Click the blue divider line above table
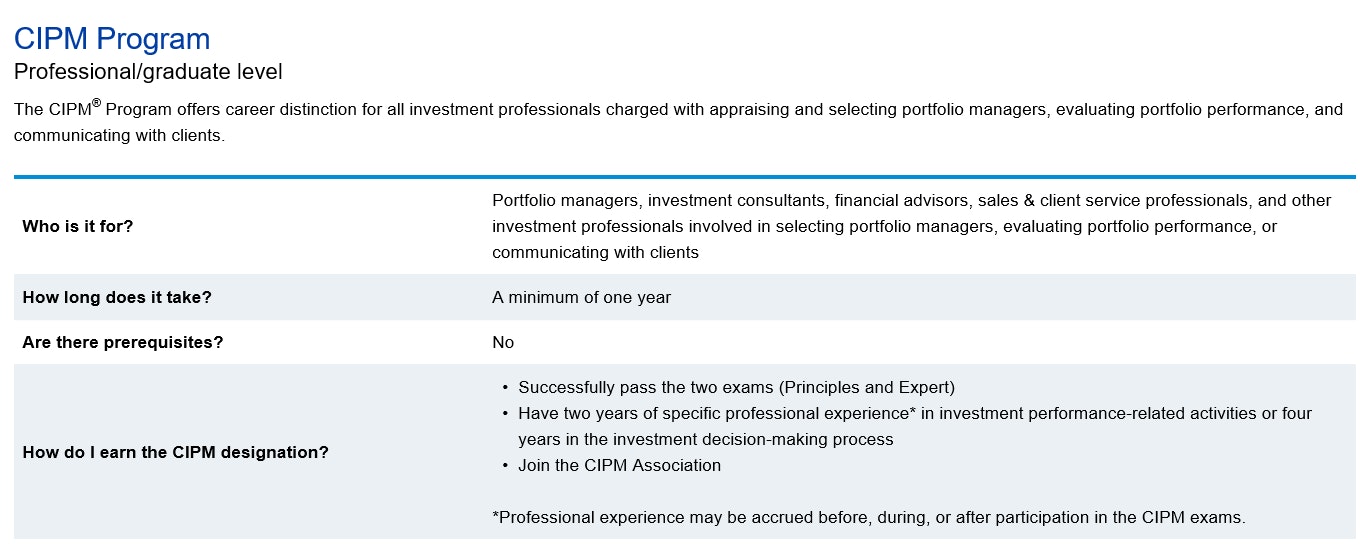 684,177
